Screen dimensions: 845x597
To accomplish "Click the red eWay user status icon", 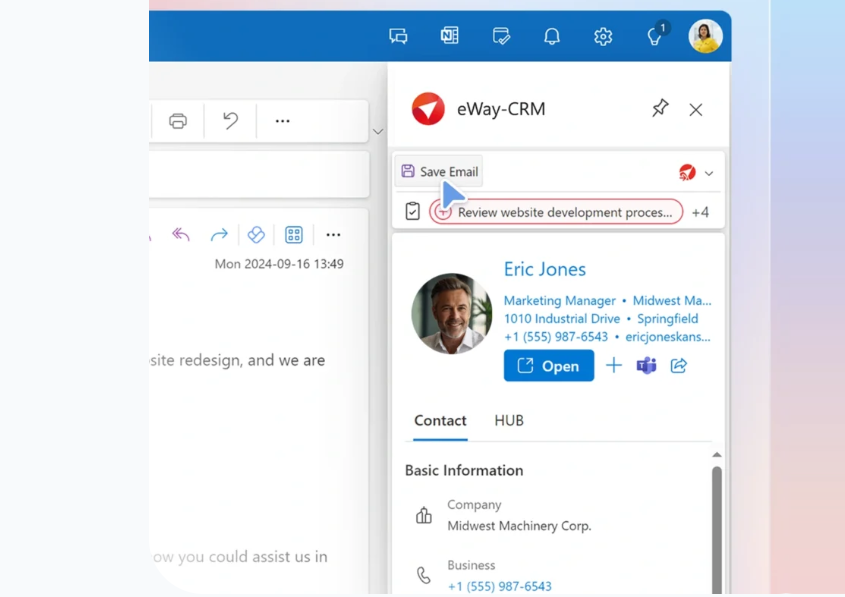I will coord(687,172).
